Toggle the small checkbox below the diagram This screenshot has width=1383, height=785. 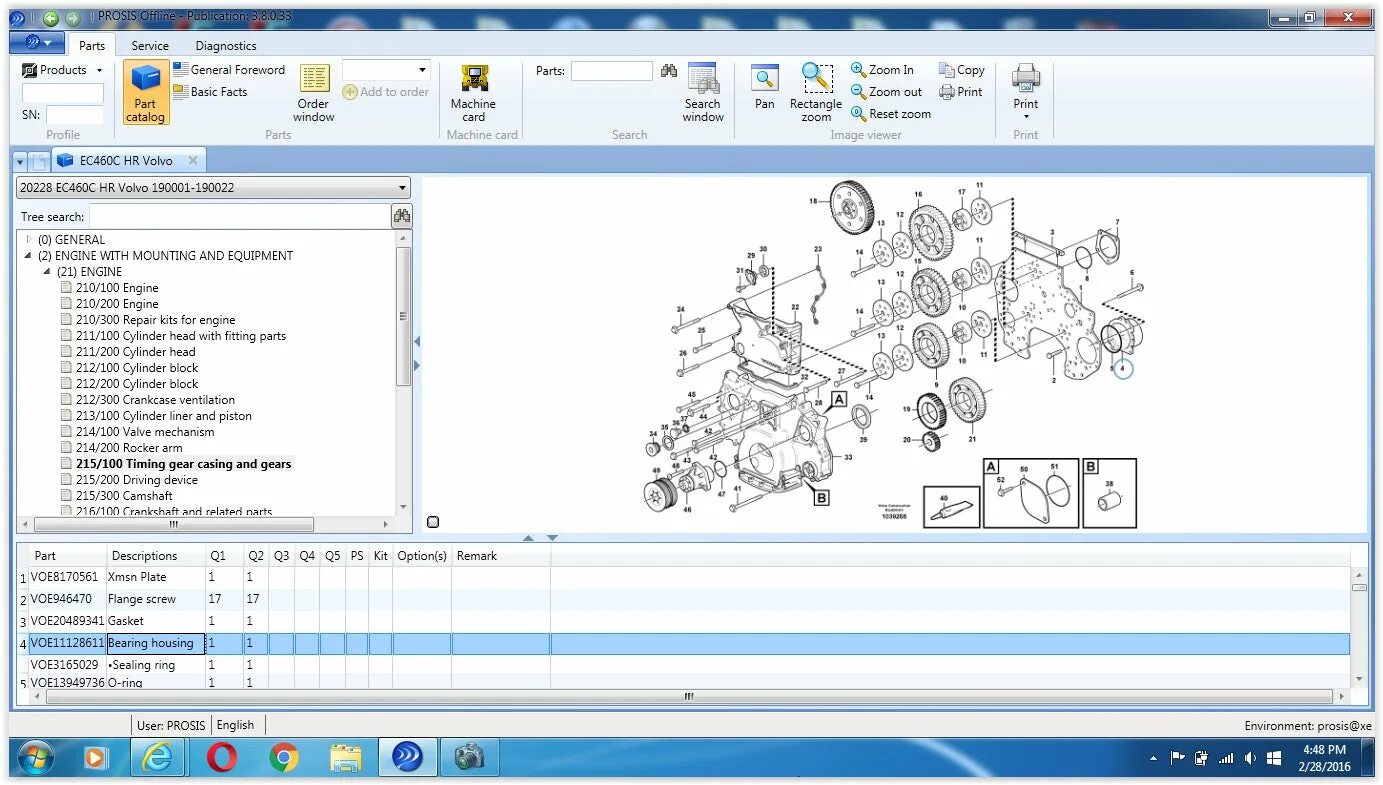click(432, 522)
